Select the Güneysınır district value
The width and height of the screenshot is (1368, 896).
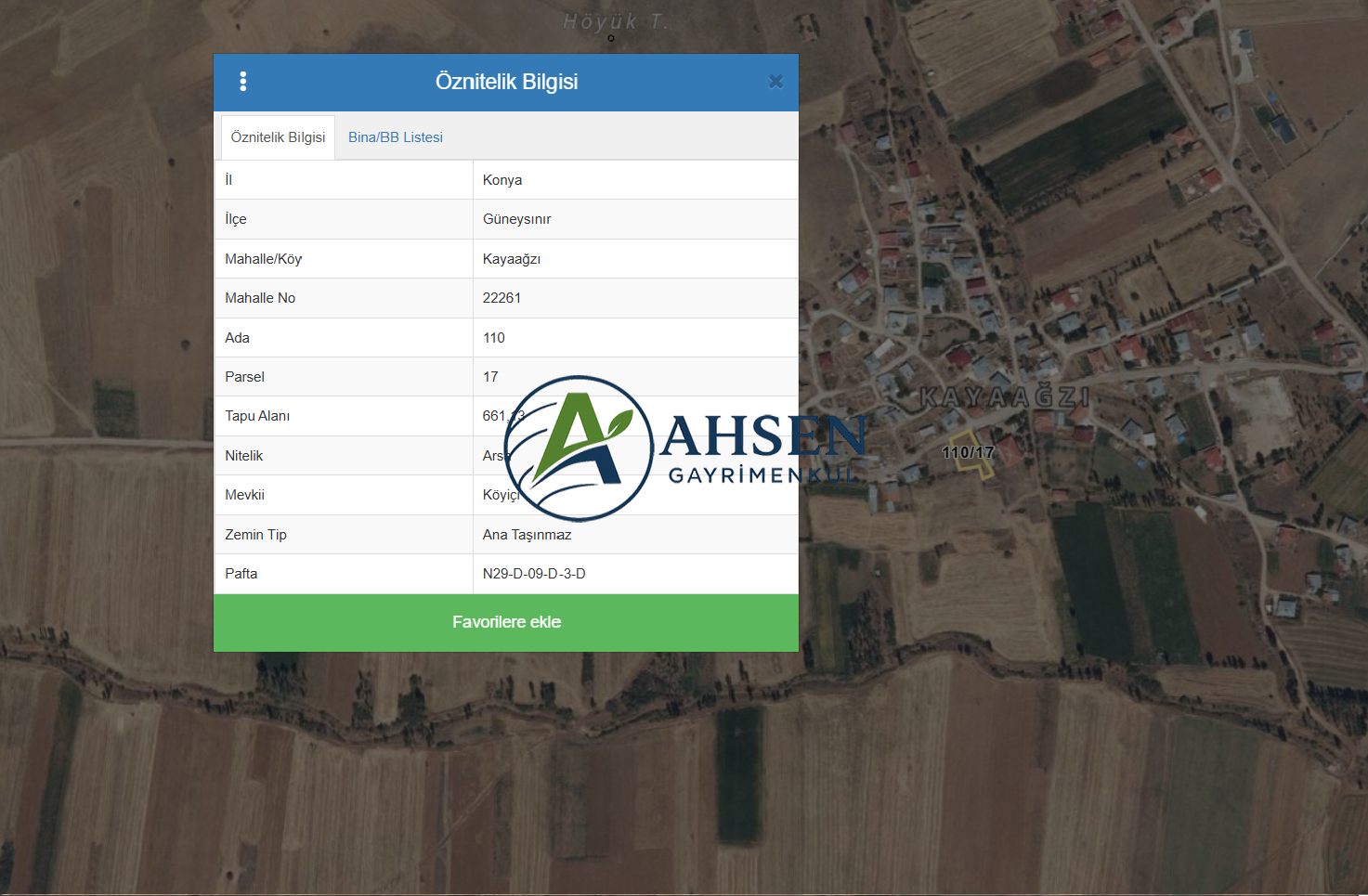pyautogui.click(x=516, y=219)
